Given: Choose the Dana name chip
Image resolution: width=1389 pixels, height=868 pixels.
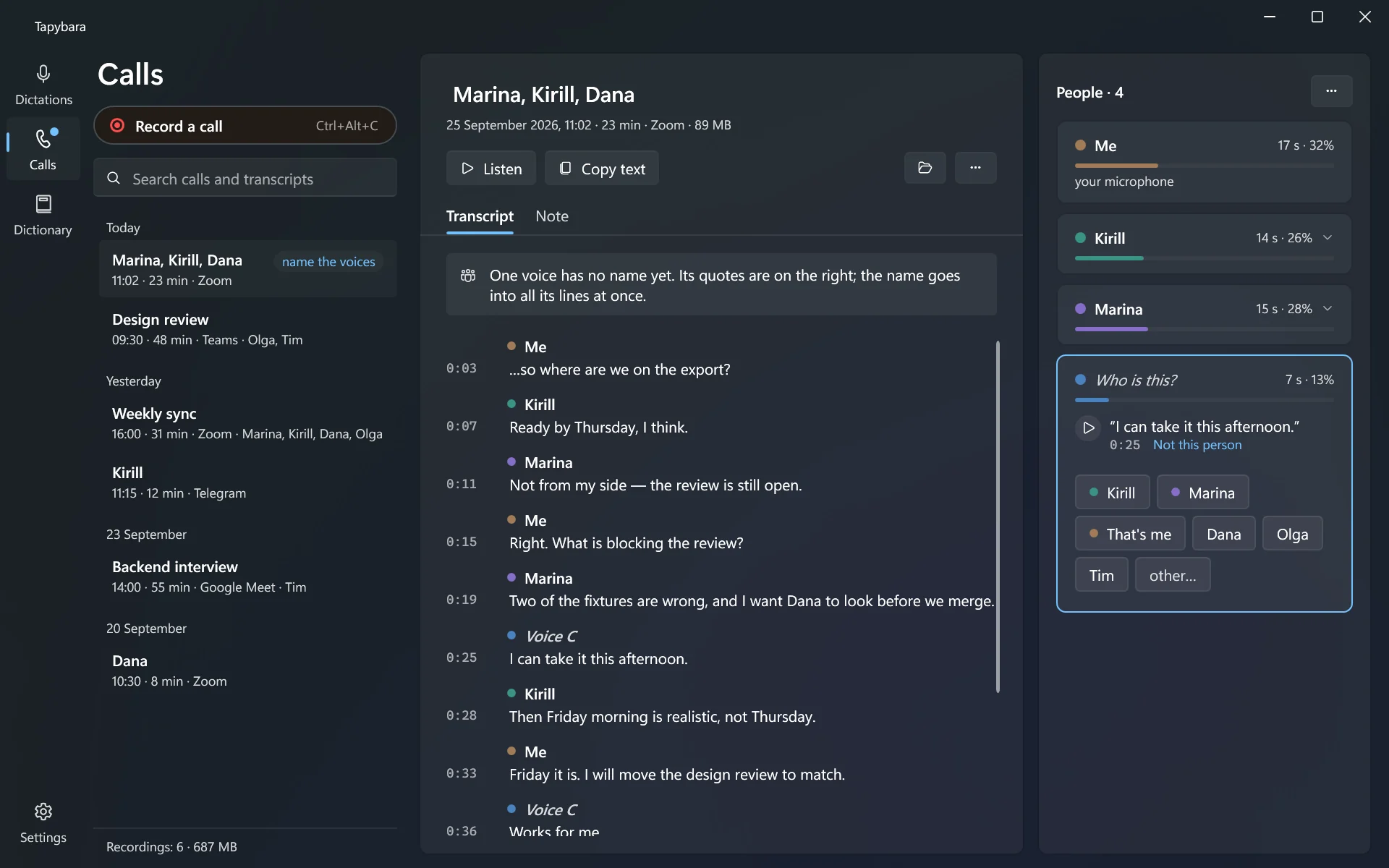Looking at the screenshot, I should coord(1223,534).
